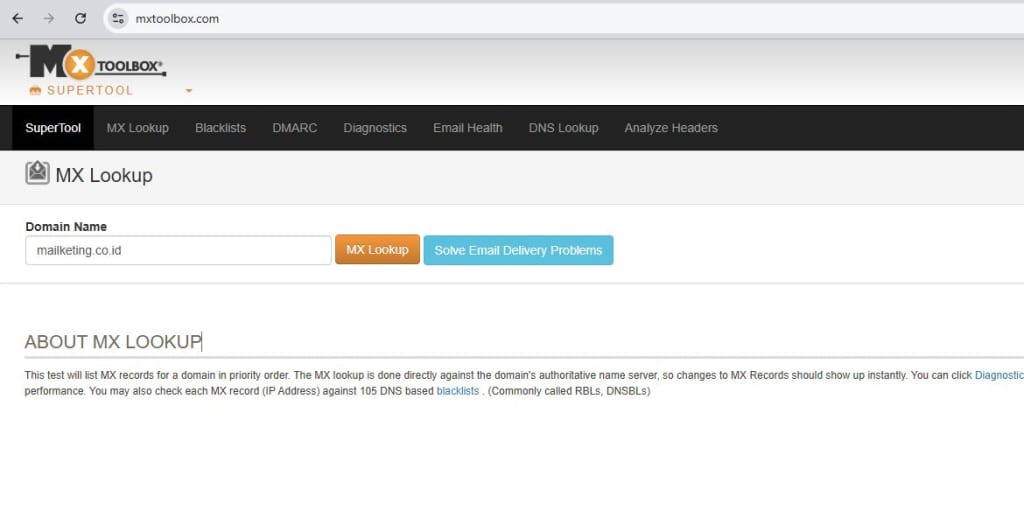Click the MX Lookup heading envelope icon
The height and width of the screenshot is (511, 1024).
tap(37, 174)
